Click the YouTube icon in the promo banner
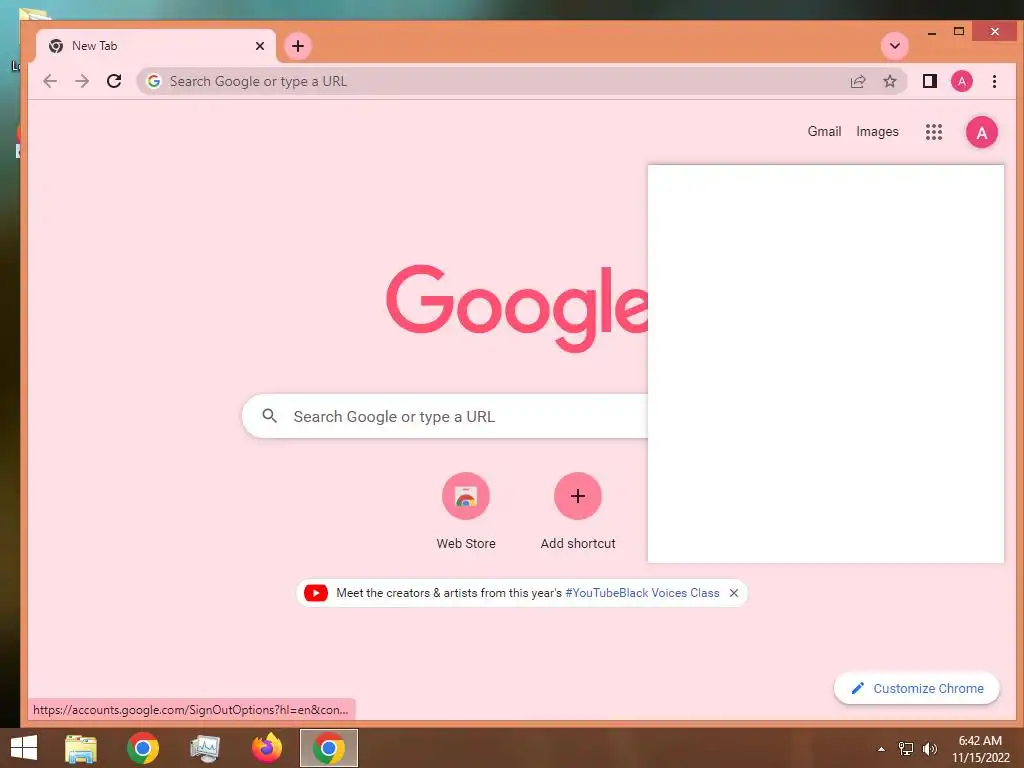The height and width of the screenshot is (768, 1024). coord(316,593)
